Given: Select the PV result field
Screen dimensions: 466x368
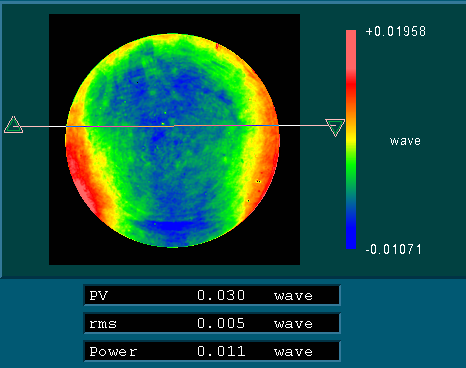Looking at the screenshot, I should (212, 295).
